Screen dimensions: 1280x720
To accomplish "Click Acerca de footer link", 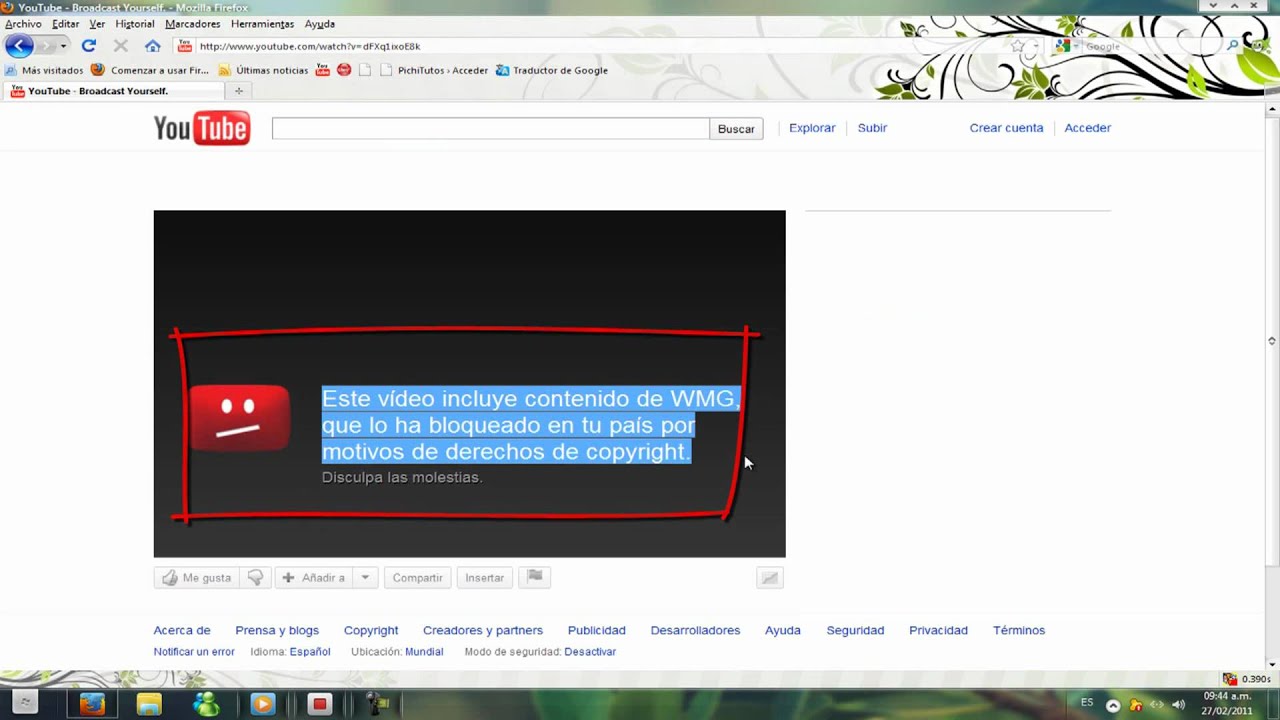I will [182, 631].
